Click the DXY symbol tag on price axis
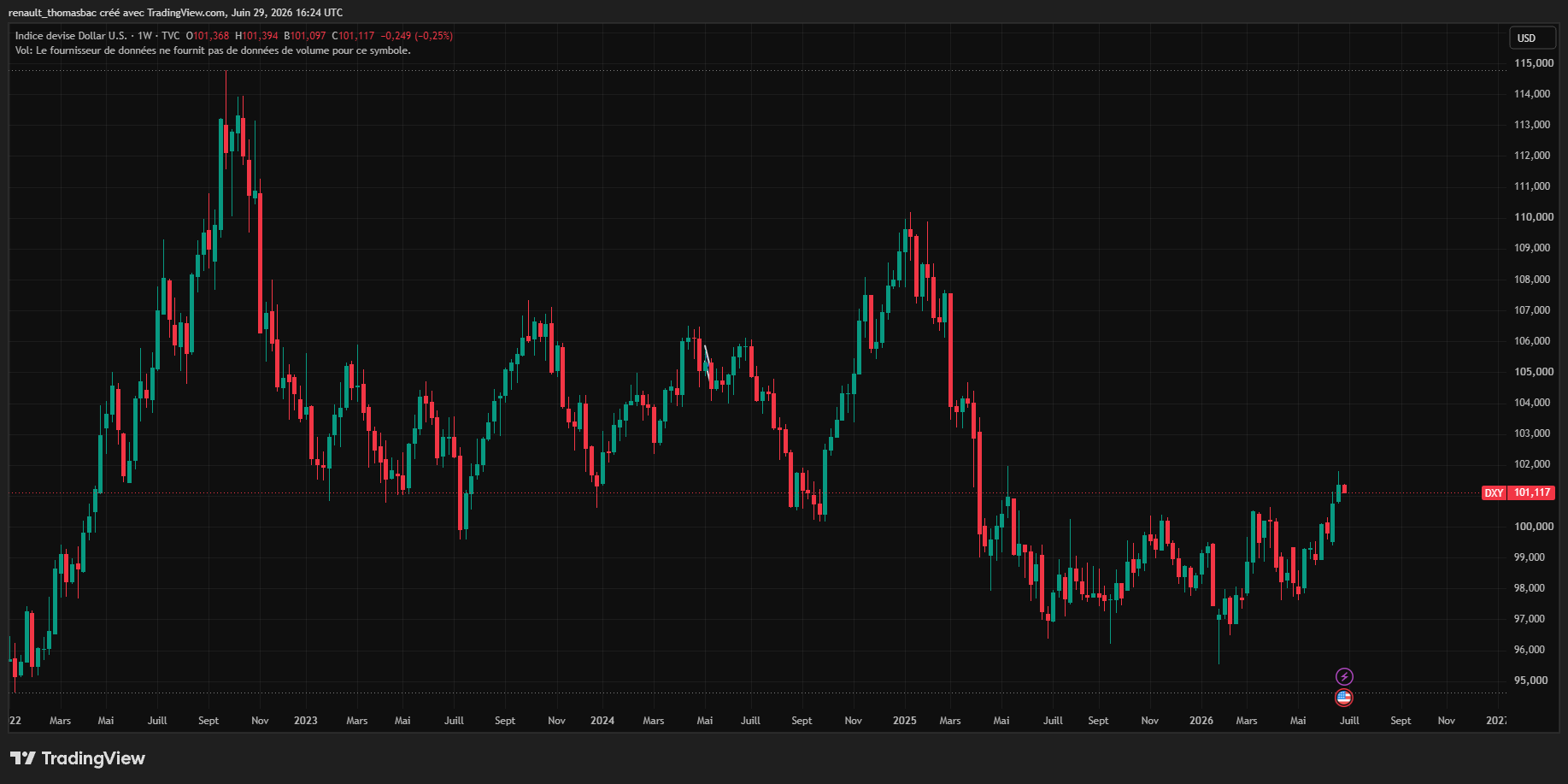Viewport: 1568px width, 784px height. [1494, 493]
